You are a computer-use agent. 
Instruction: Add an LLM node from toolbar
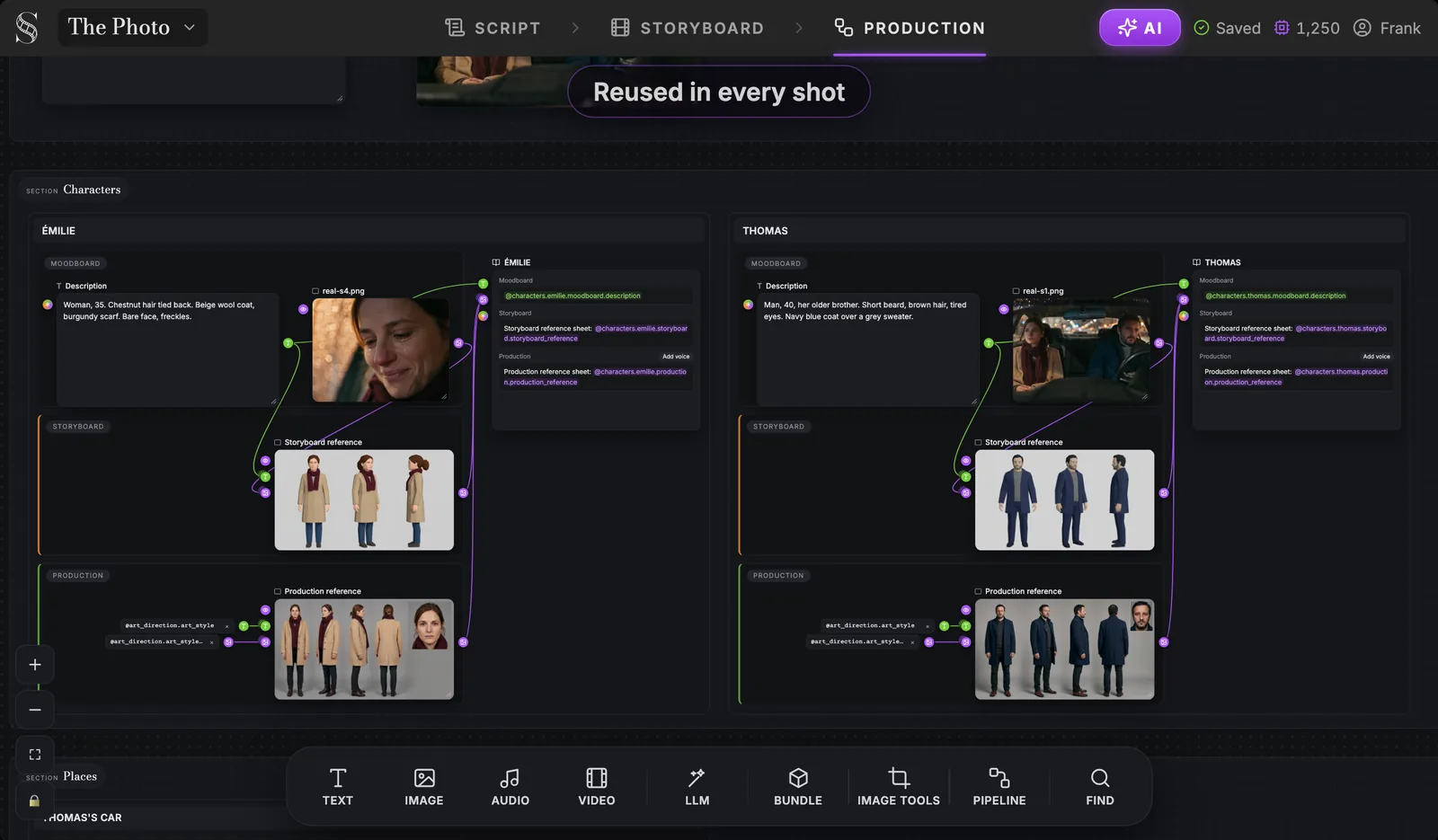(697, 786)
